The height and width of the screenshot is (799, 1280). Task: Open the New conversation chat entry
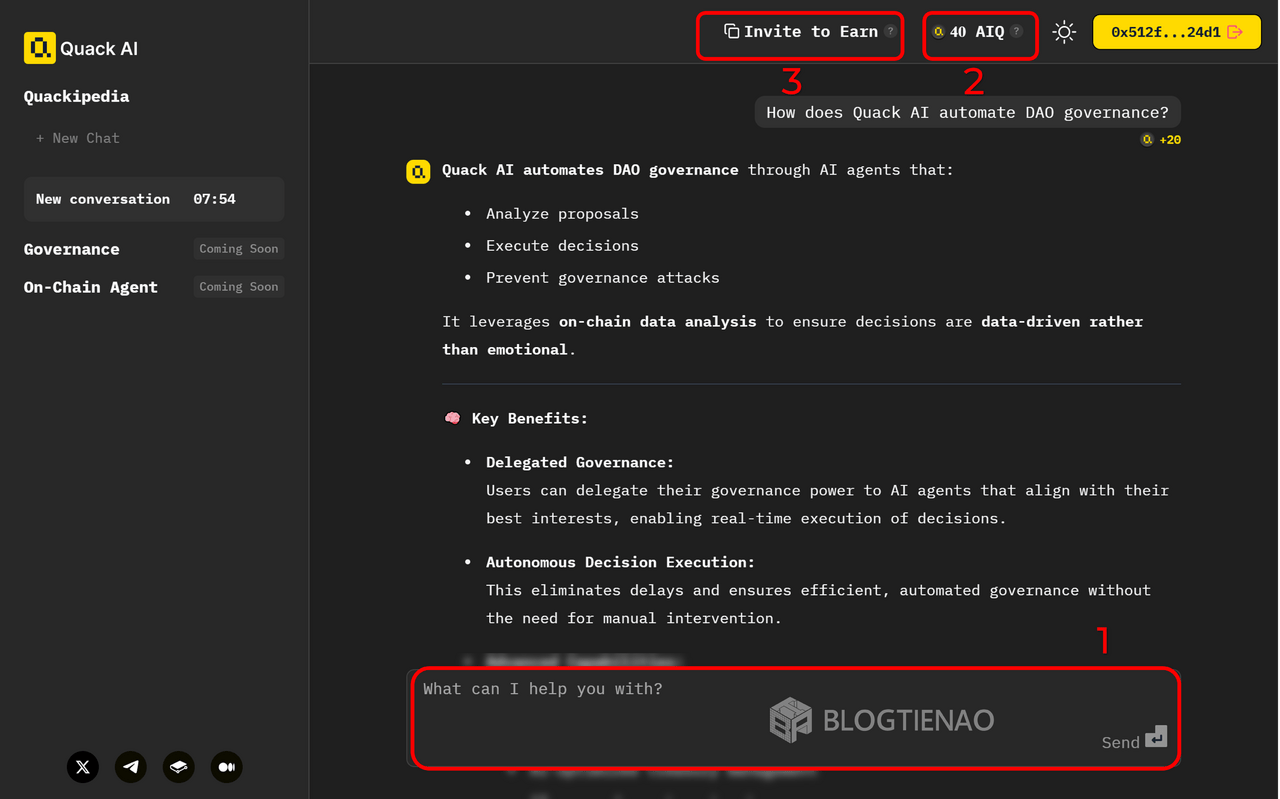tap(153, 199)
